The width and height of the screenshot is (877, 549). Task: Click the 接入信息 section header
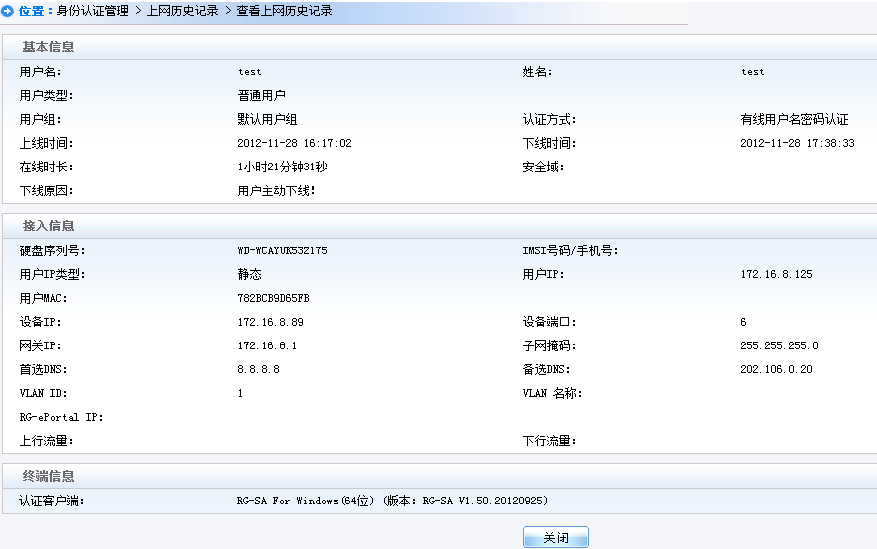coord(49,226)
